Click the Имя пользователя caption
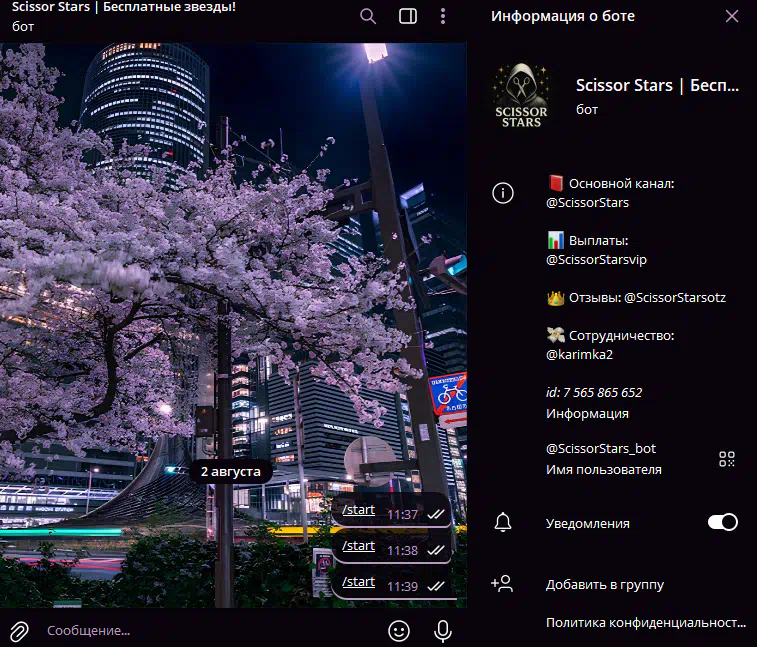The height and width of the screenshot is (647, 757). (x=604, y=470)
